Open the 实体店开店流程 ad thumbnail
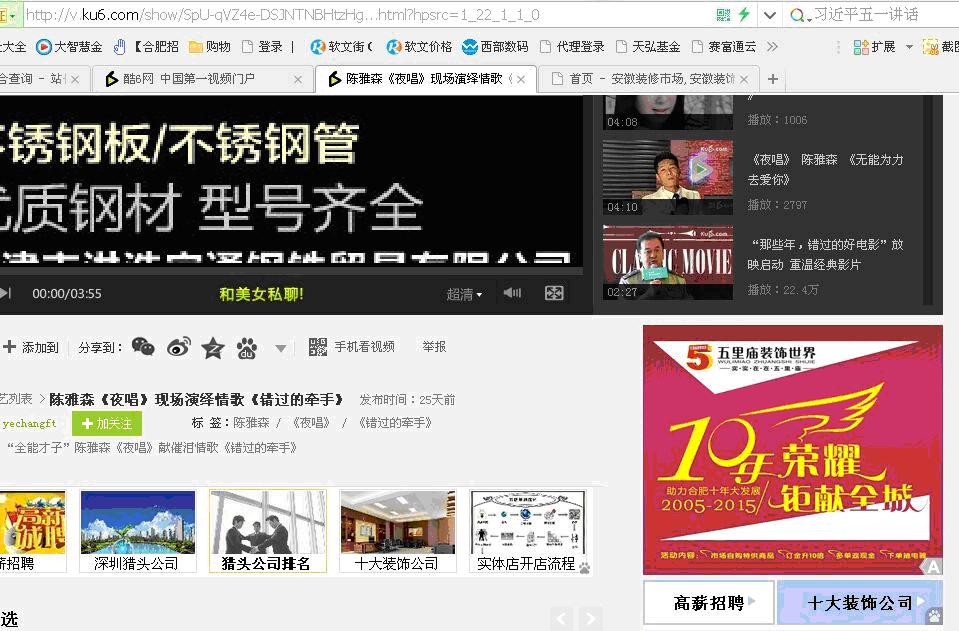959x631 pixels. (528, 531)
